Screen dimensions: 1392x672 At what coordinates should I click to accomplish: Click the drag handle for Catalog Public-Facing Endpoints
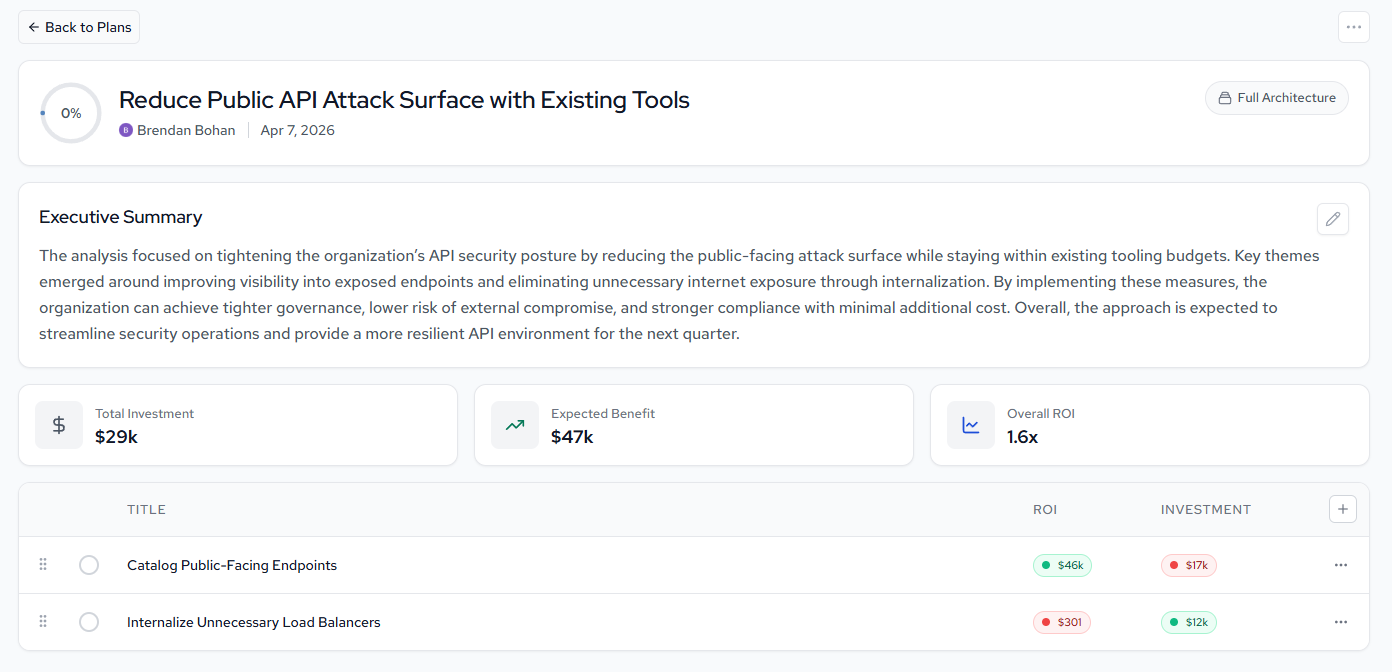tap(43, 565)
